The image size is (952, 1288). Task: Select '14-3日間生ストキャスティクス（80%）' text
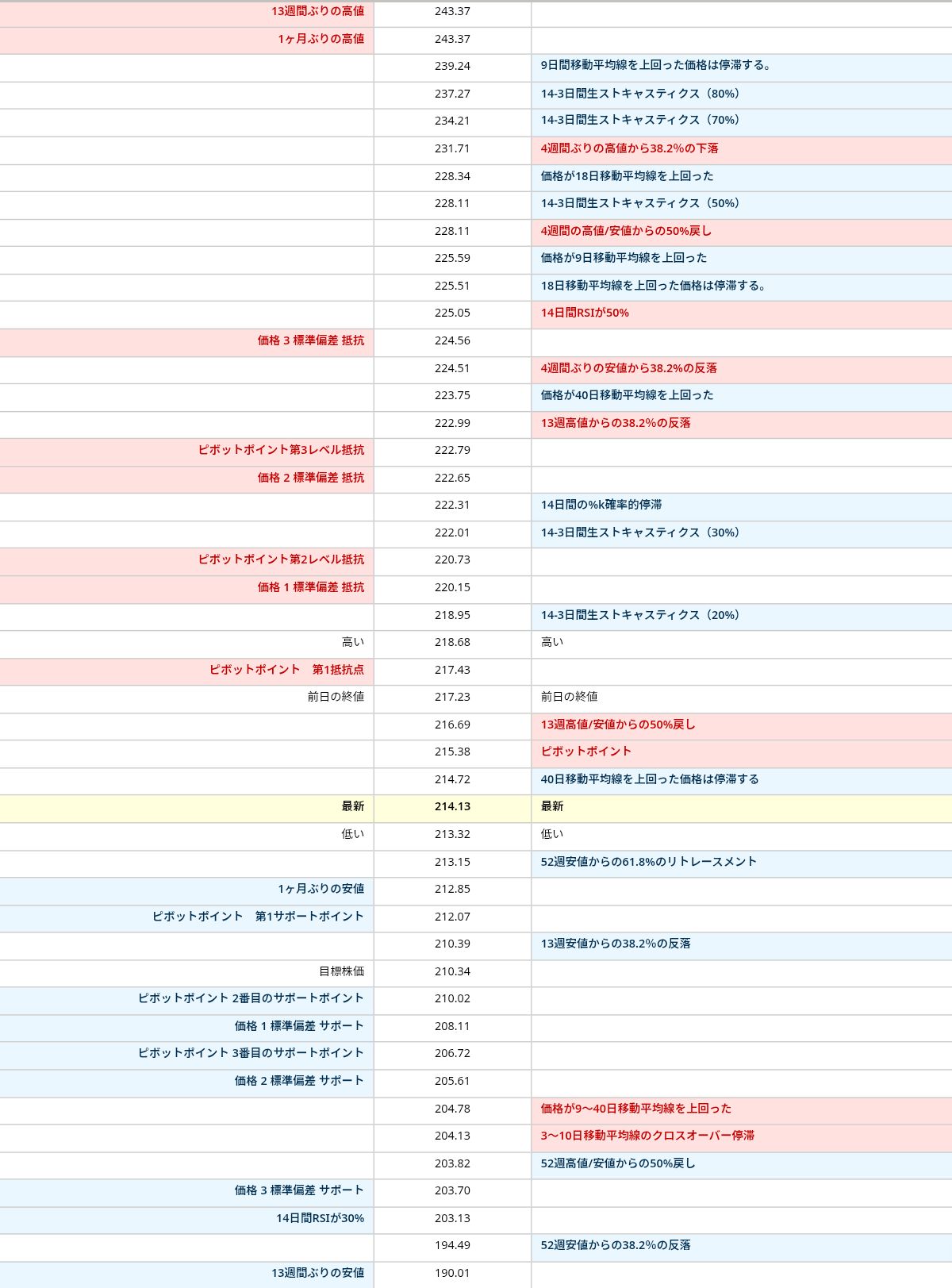(643, 94)
